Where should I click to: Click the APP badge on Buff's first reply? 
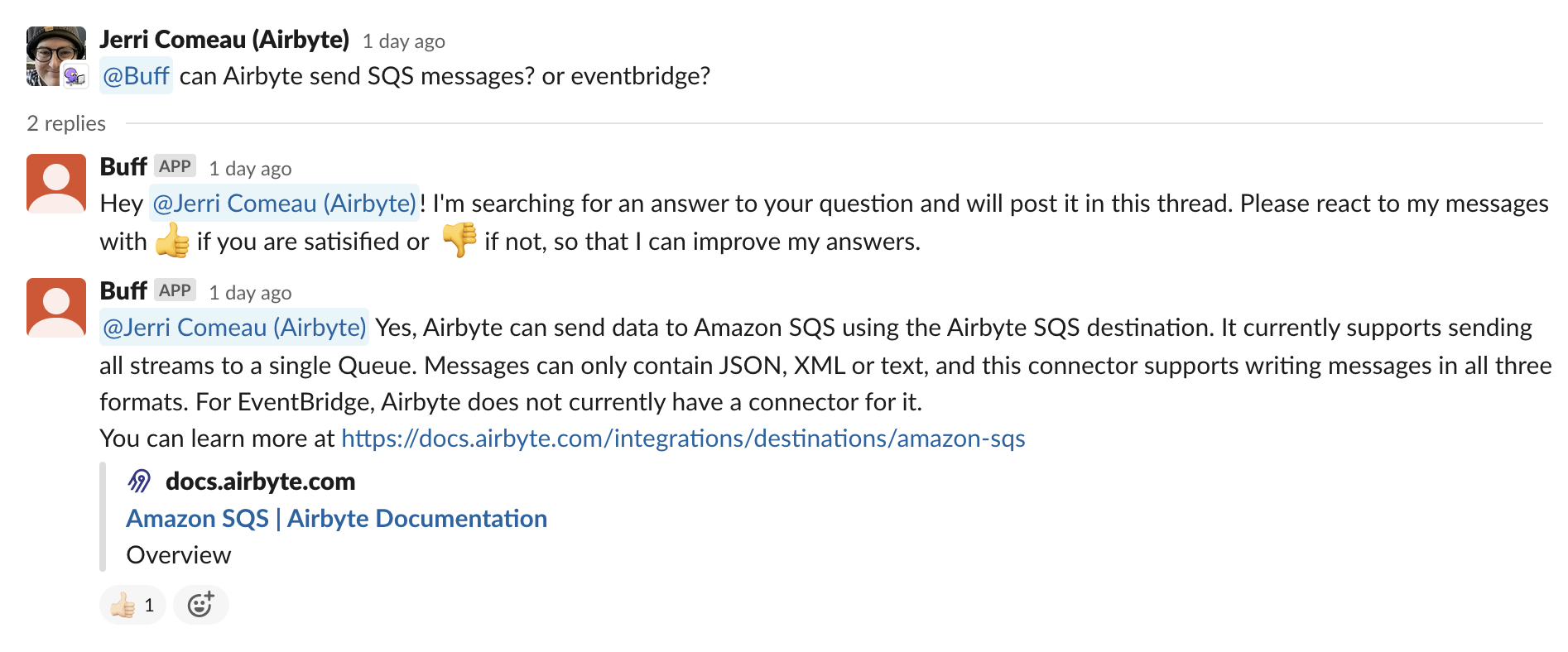coord(175,166)
